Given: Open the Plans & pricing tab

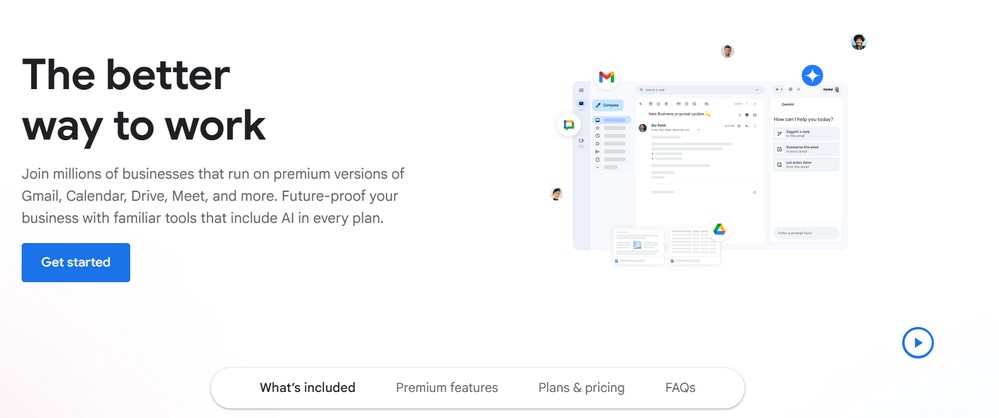Looking at the screenshot, I should coord(581,387).
